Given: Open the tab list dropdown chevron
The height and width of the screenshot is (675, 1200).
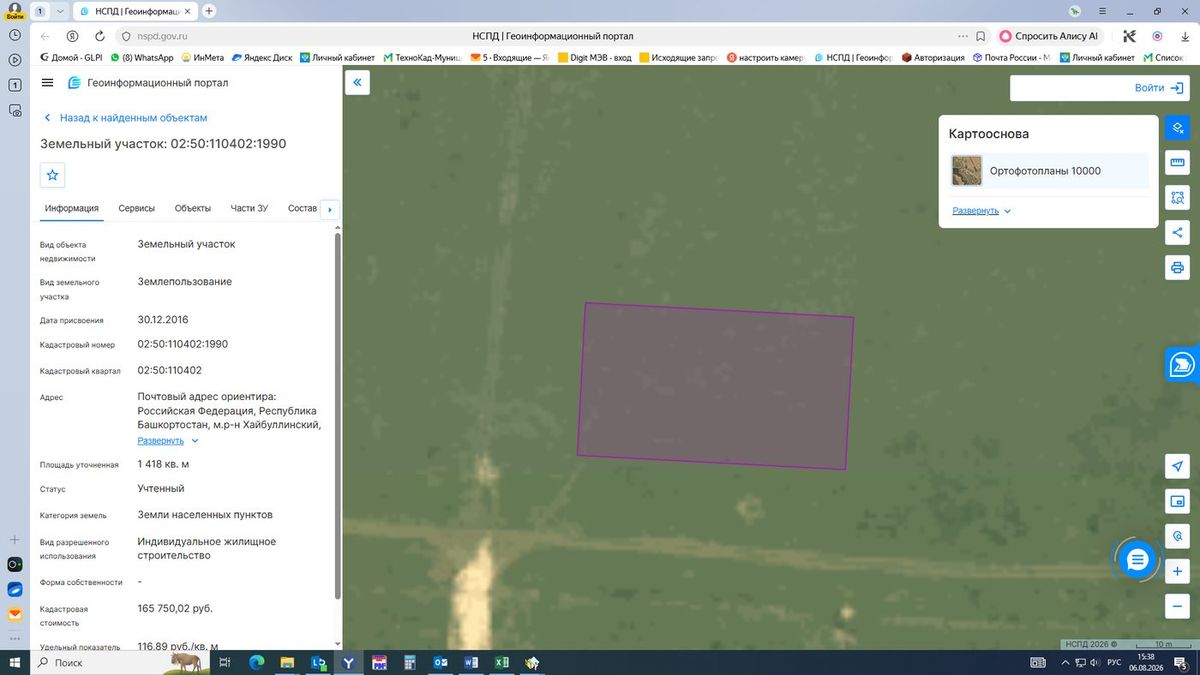Looking at the screenshot, I should (x=61, y=11).
